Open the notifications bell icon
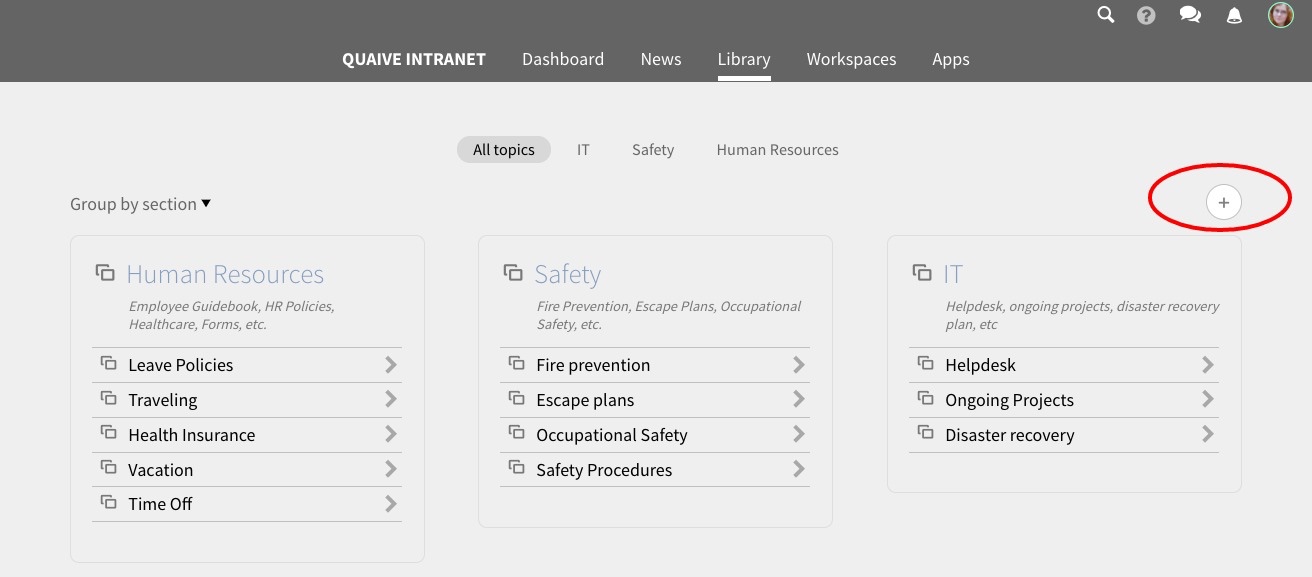 coord(1235,15)
